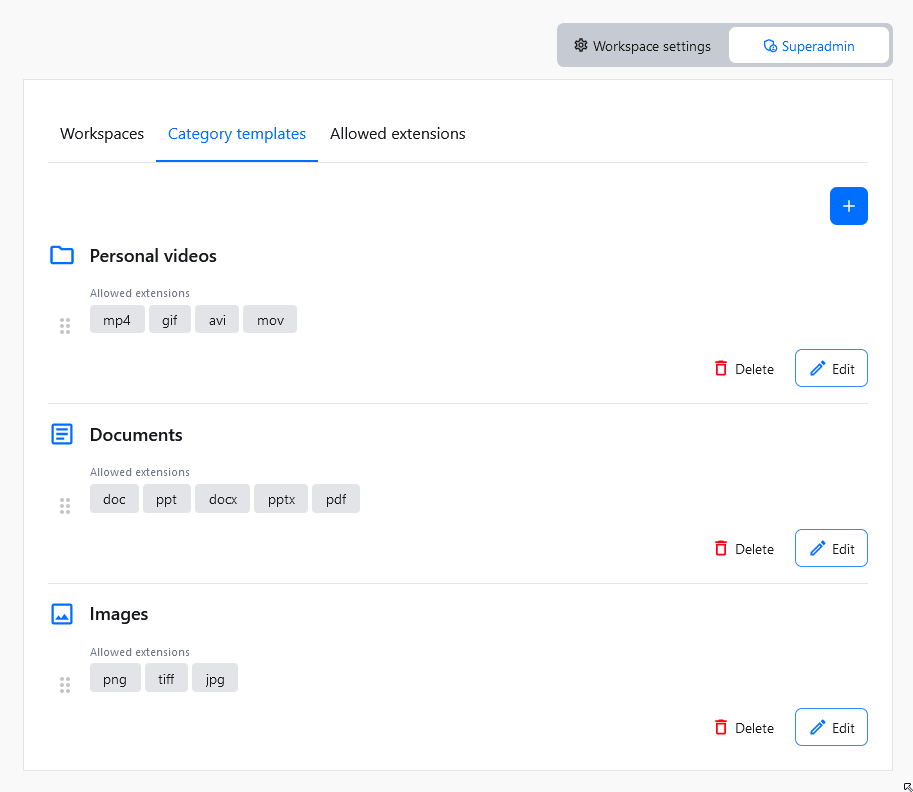The height and width of the screenshot is (792, 913).
Task: Delete the Images category template
Action: (744, 728)
